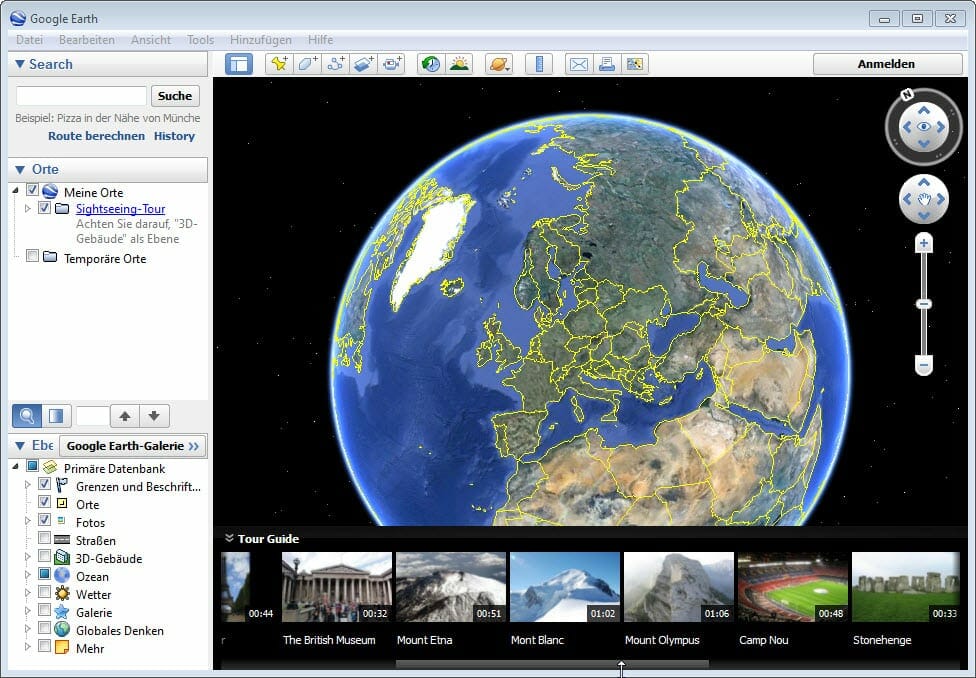Viewport: 976px width, 678px height.
Task: Collapse the Tour Guide panel
Action: (x=229, y=538)
